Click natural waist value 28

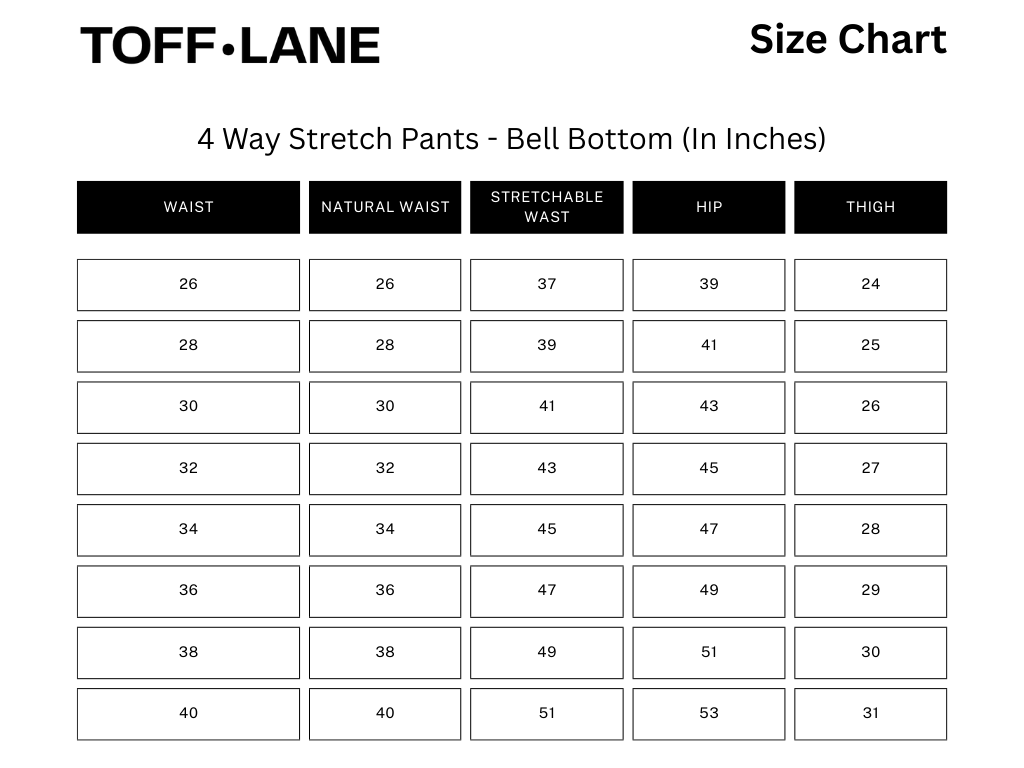[x=385, y=345]
